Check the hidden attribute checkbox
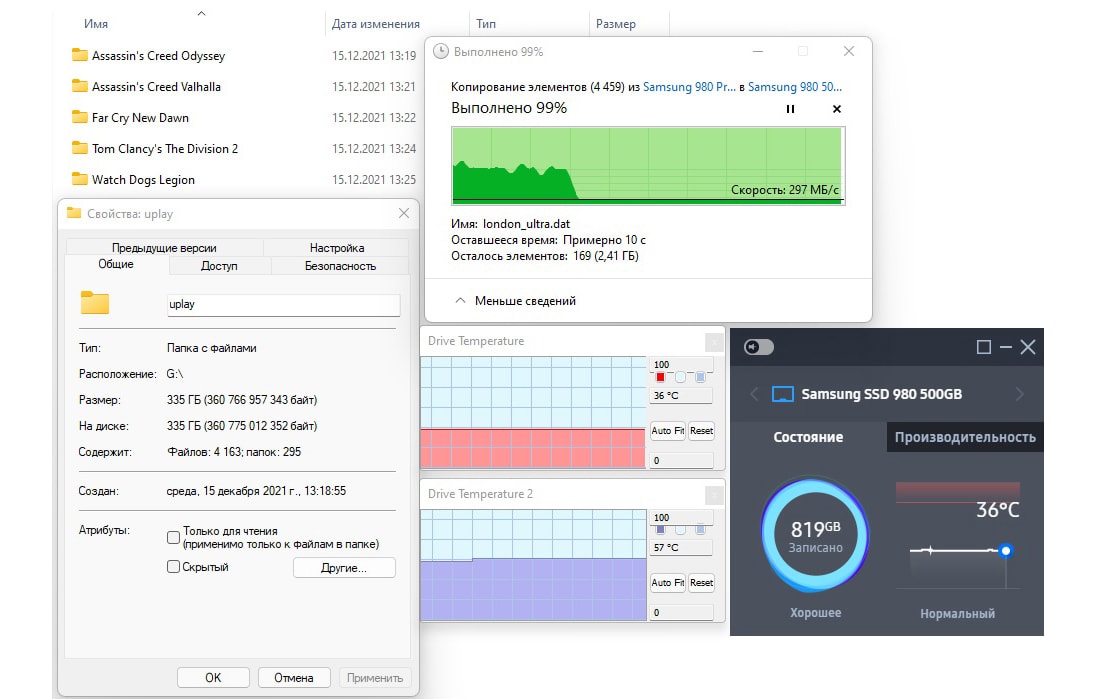Image resolution: width=1100 pixels, height=700 pixels. (174, 567)
